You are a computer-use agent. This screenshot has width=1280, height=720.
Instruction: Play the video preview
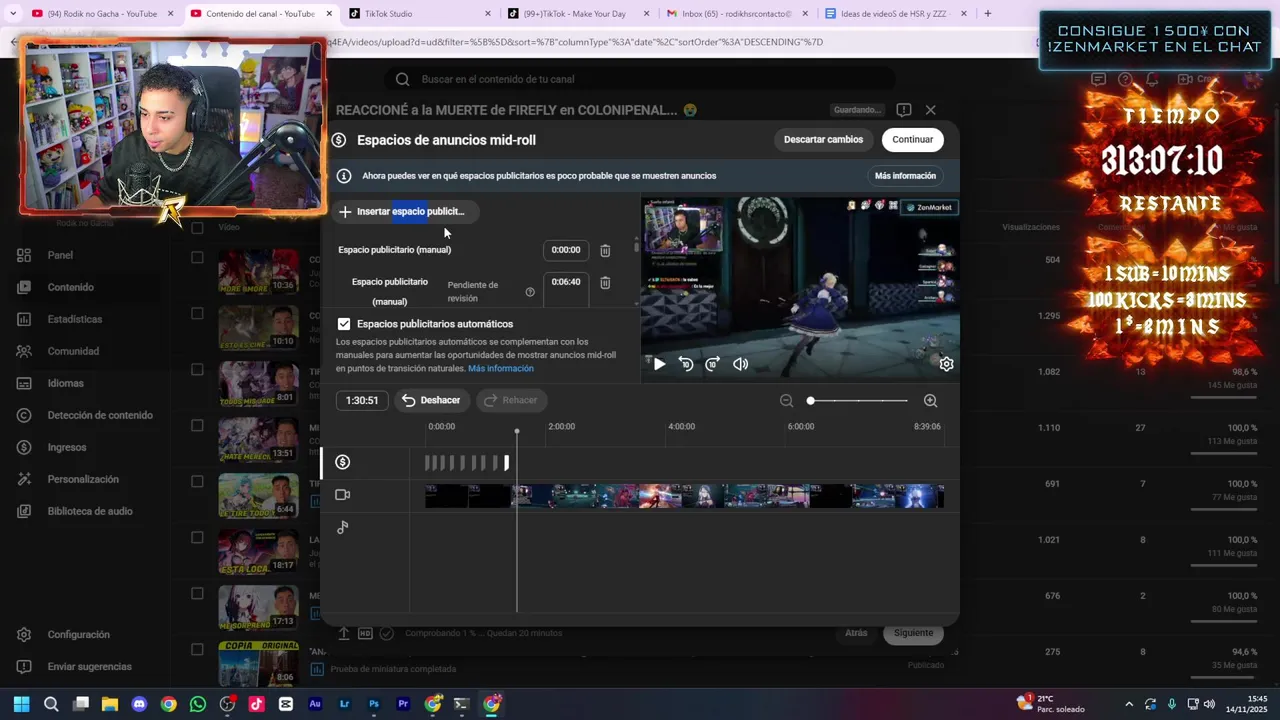[659, 364]
